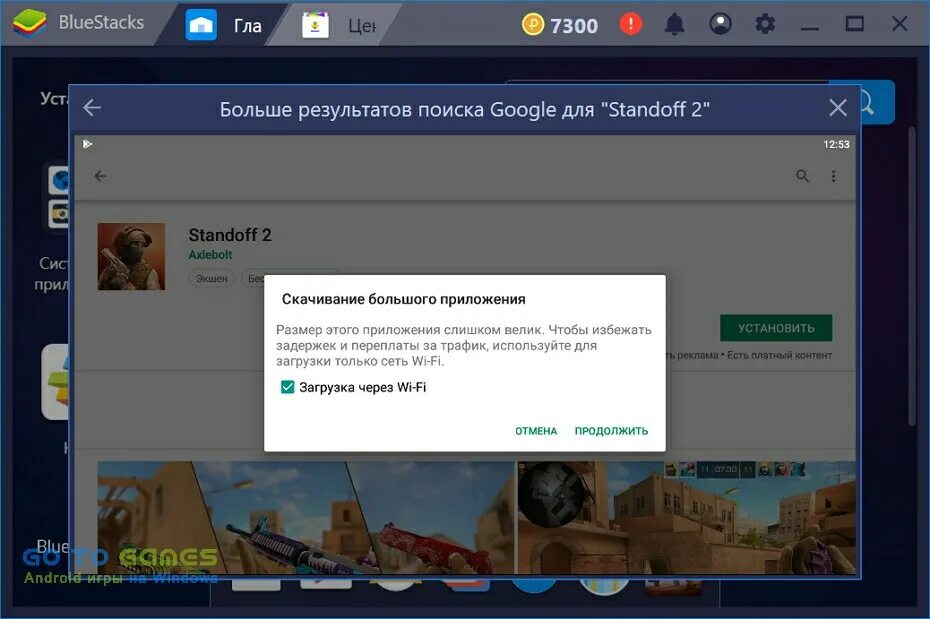Maximize the BlueStacks window
The height and width of the screenshot is (619, 930).
click(x=855, y=24)
